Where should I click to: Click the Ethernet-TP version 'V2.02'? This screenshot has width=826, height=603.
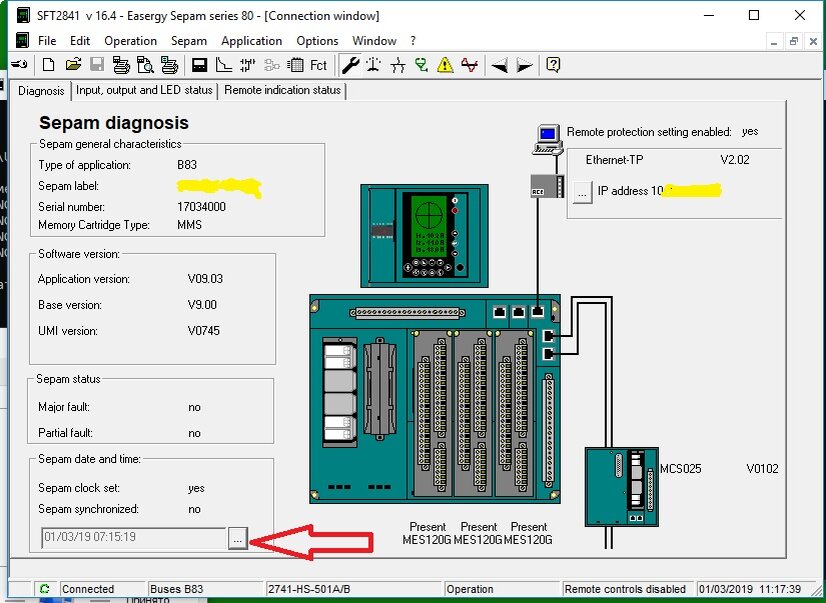(735, 160)
